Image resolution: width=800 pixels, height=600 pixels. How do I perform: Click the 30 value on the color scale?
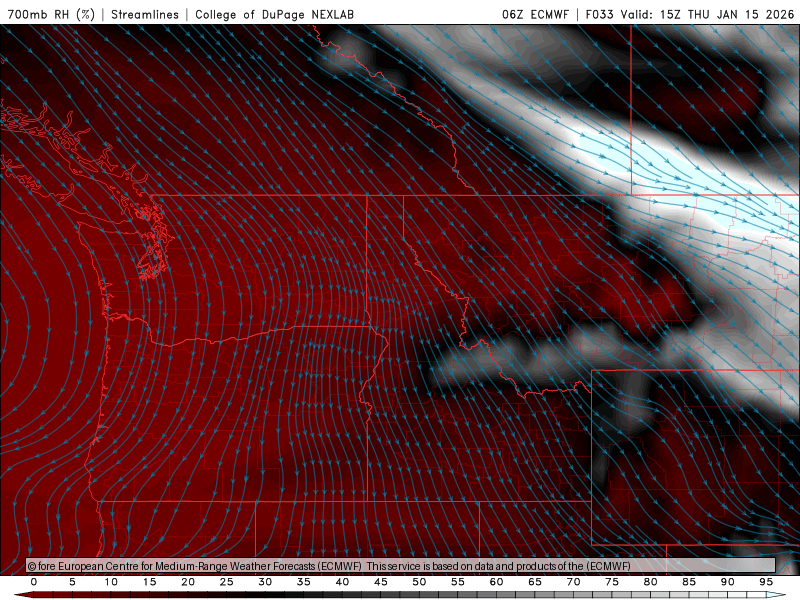tap(265, 582)
